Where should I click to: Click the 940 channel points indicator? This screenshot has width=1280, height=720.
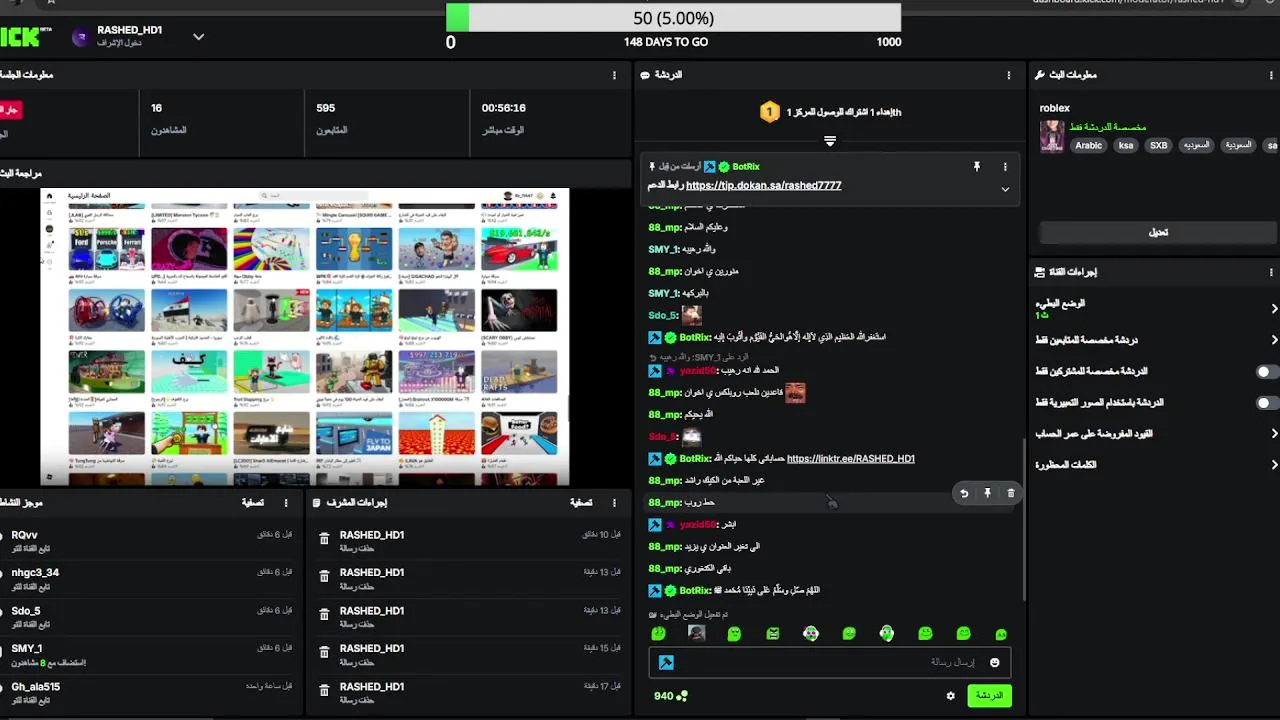pyautogui.click(x=670, y=696)
